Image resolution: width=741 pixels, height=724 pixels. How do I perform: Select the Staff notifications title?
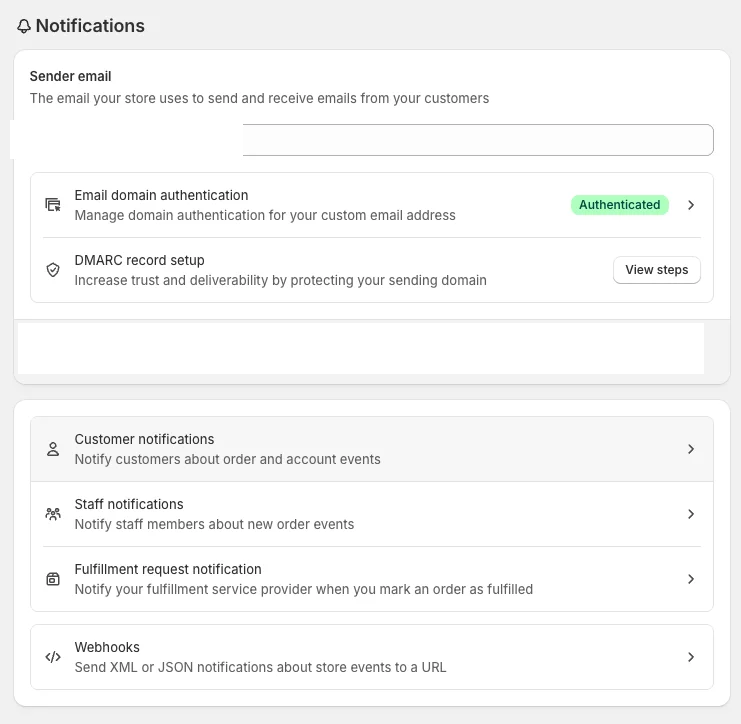pos(129,504)
